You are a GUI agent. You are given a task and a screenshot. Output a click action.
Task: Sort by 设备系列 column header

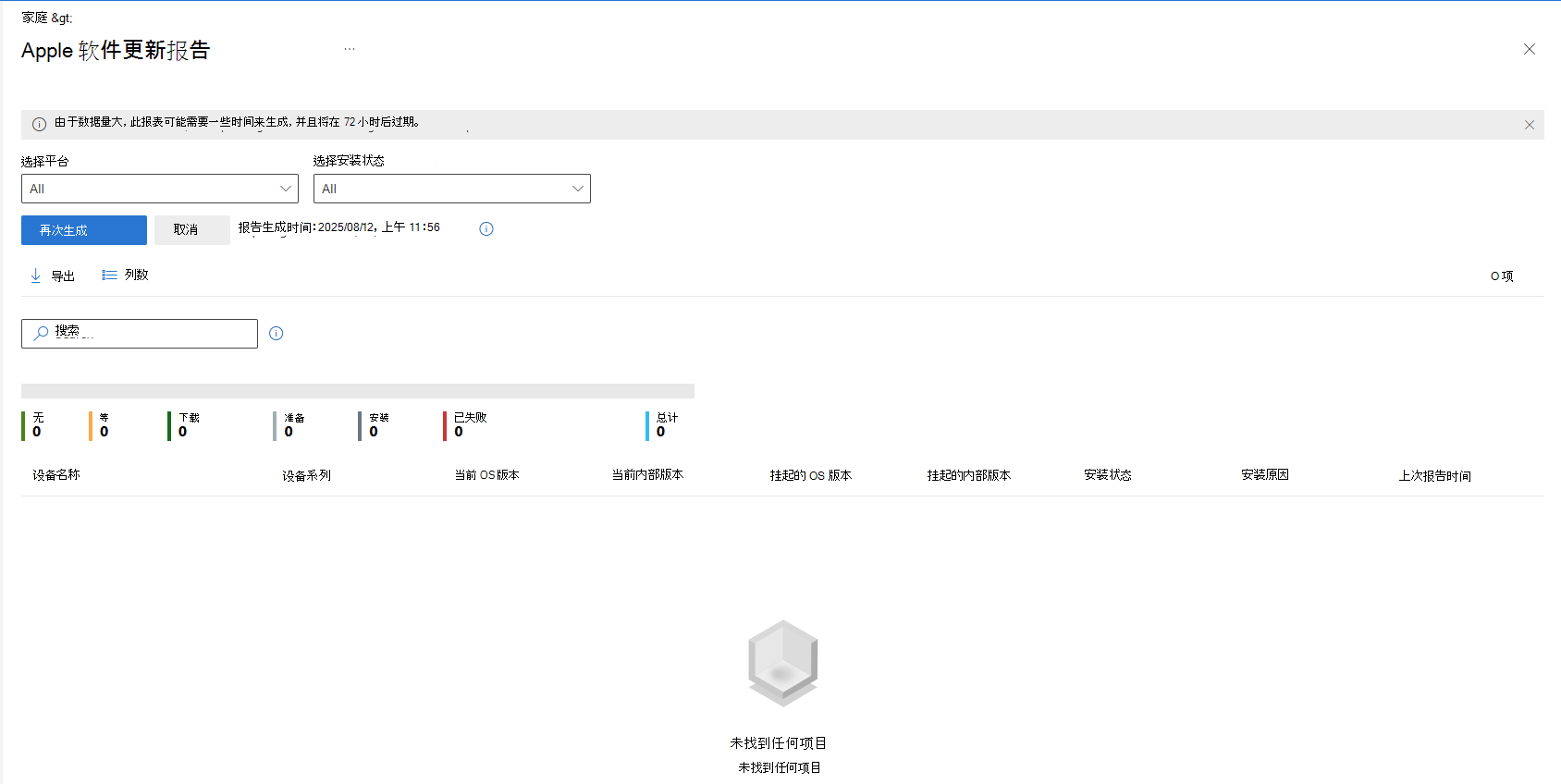(x=307, y=475)
